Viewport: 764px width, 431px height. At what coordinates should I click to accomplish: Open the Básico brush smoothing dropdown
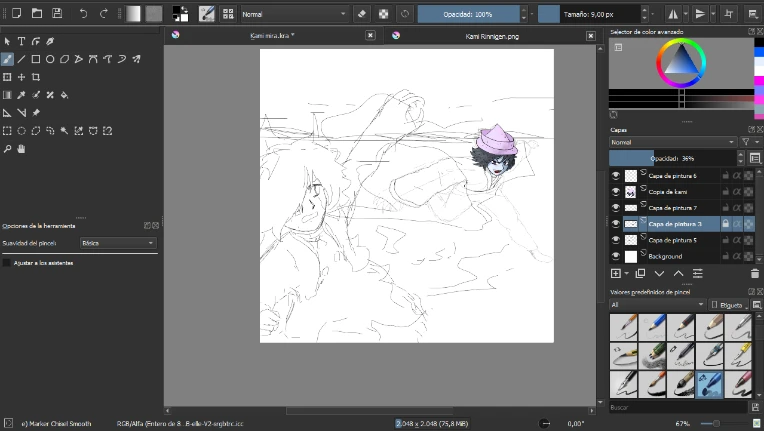(x=118, y=243)
